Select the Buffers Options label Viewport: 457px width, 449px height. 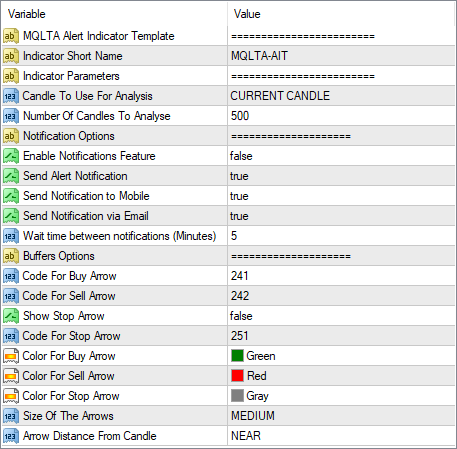coord(59,256)
